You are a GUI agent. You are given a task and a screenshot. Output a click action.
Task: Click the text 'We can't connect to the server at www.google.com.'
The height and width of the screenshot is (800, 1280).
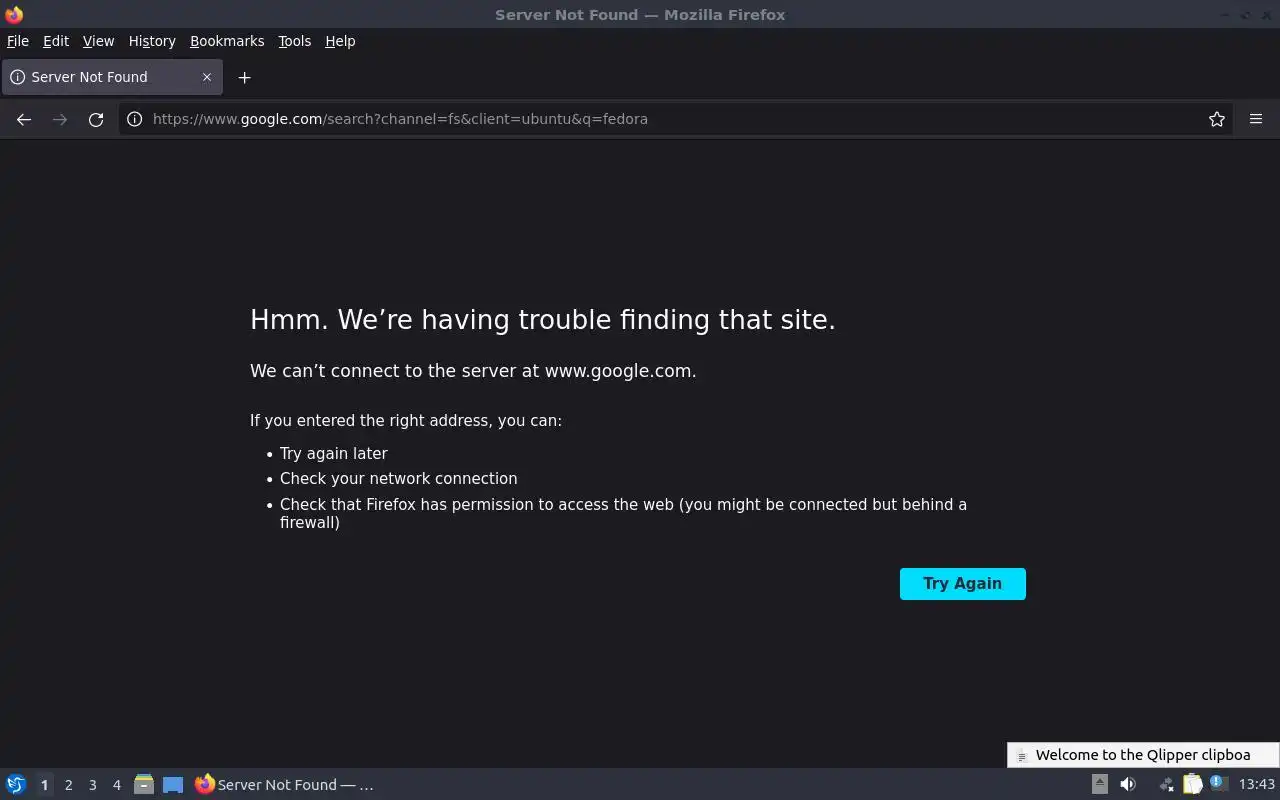pos(473,371)
